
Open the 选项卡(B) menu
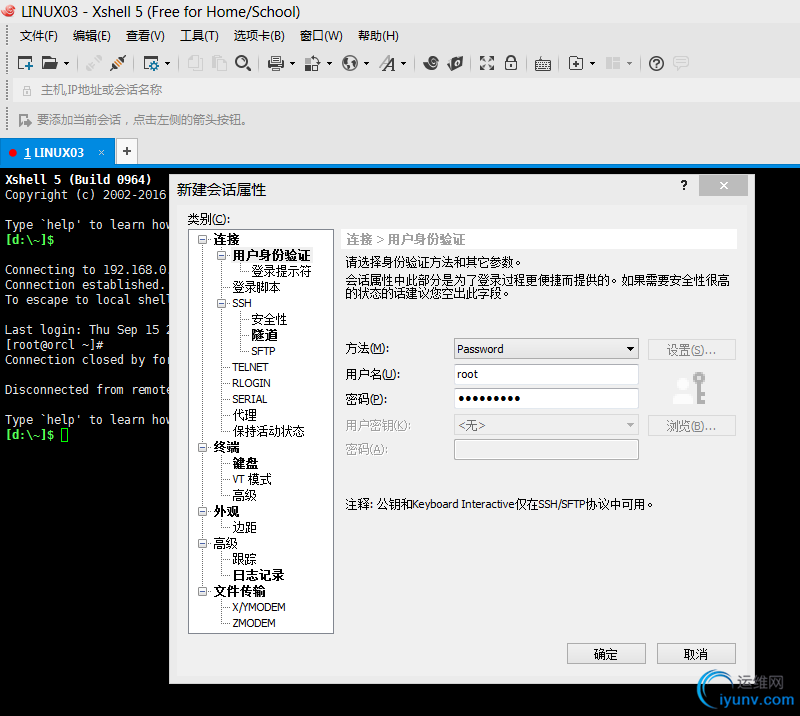pos(259,36)
